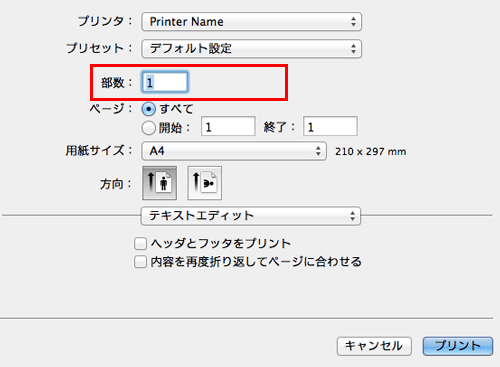
Task: Open the プリンタ Printer Name dropdown
Action: [251, 22]
